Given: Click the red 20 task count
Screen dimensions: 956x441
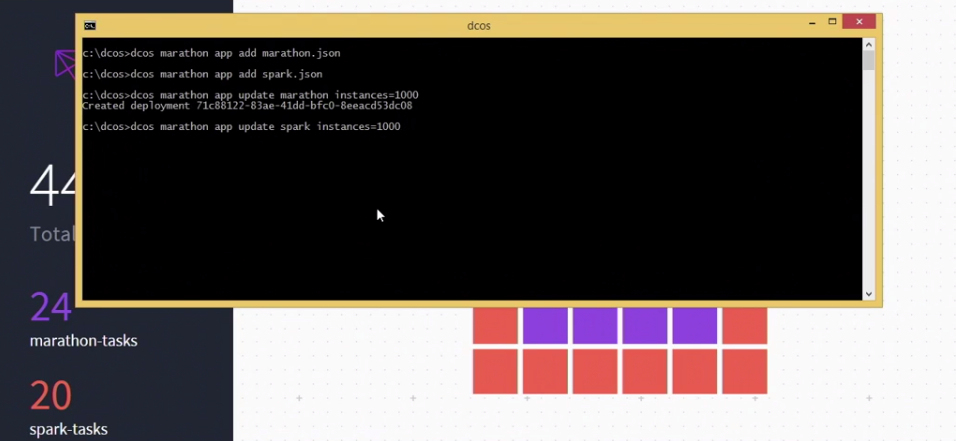Looking at the screenshot, I should (x=51, y=396).
